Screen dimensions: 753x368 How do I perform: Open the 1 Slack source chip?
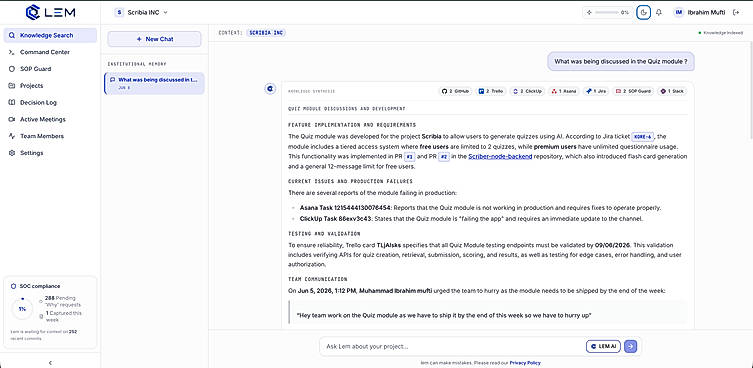coord(672,91)
